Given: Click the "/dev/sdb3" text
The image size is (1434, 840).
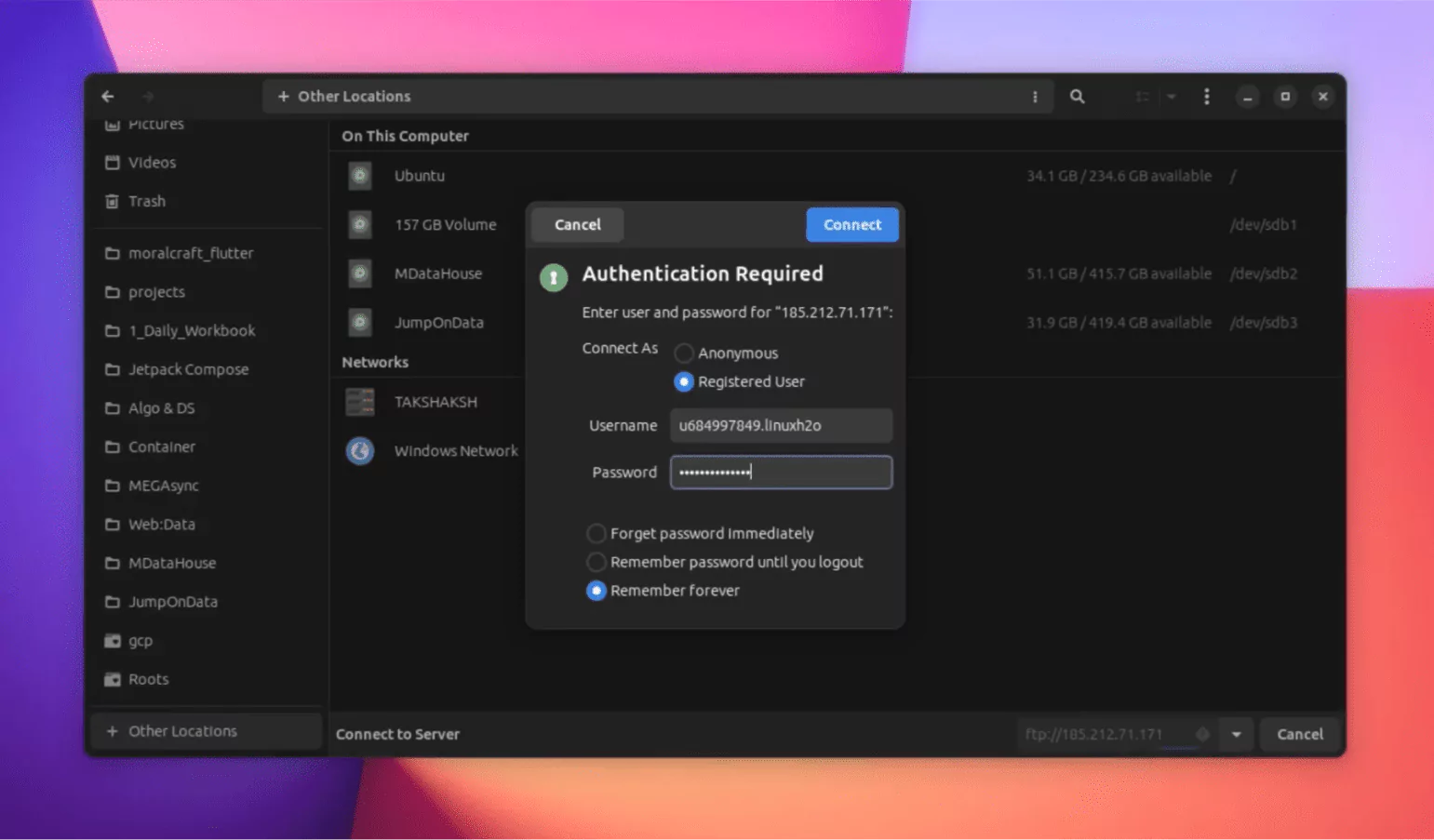Looking at the screenshot, I should [1263, 323].
